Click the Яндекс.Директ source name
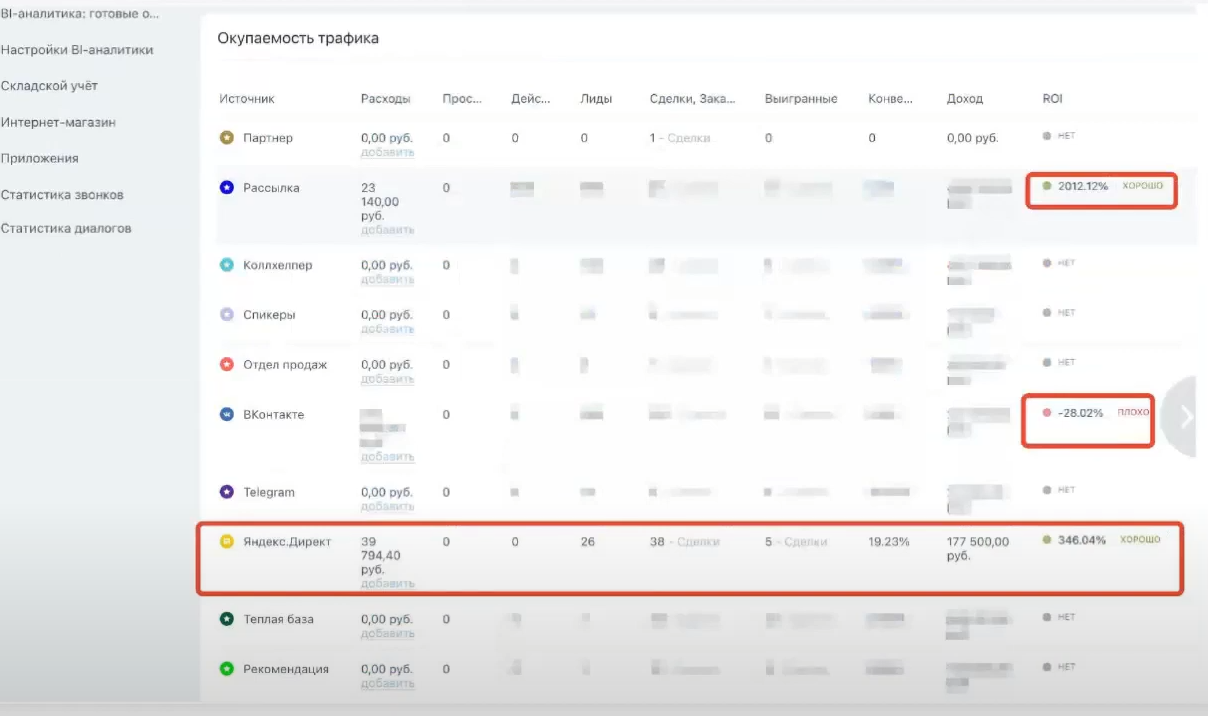The width and height of the screenshot is (1208, 716). pyautogui.click(x=287, y=542)
